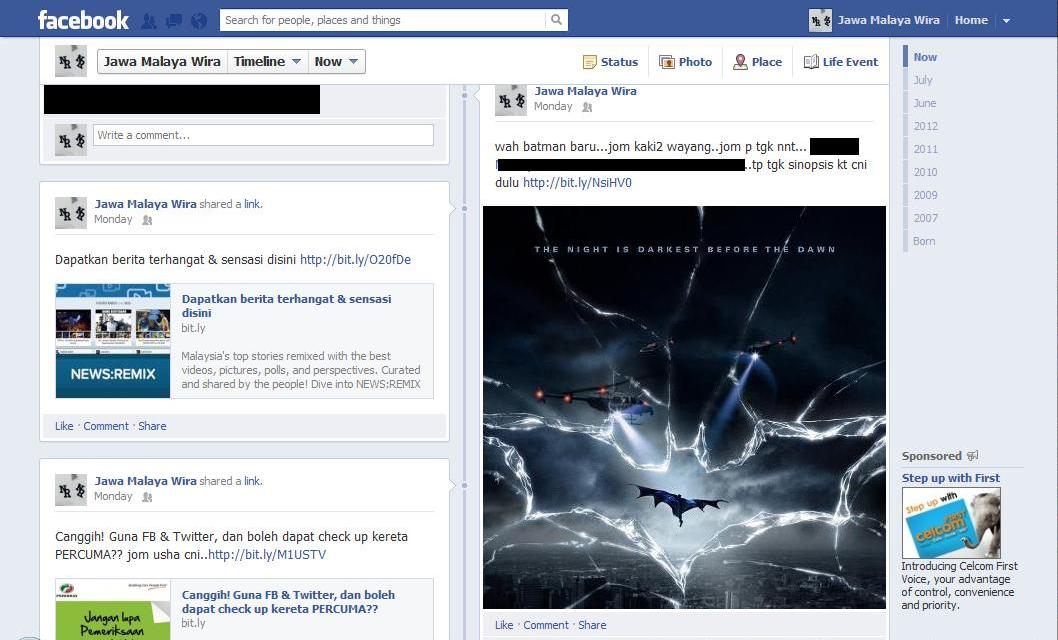Open the Batman poster image
Viewport: 1058px width, 640px height.
click(684, 407)
